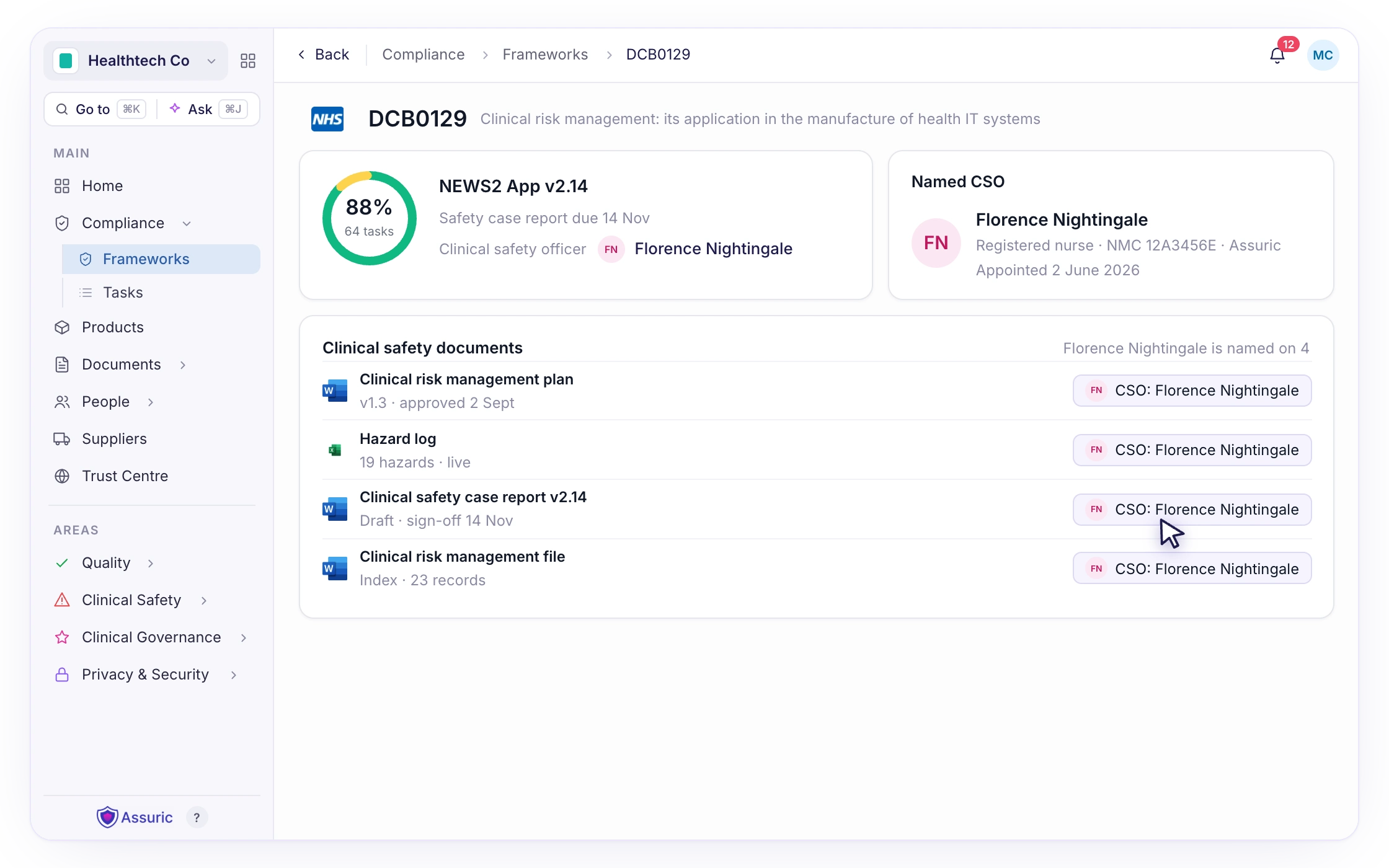Click the Word icon for Clinical risk management file

(335, 569)
